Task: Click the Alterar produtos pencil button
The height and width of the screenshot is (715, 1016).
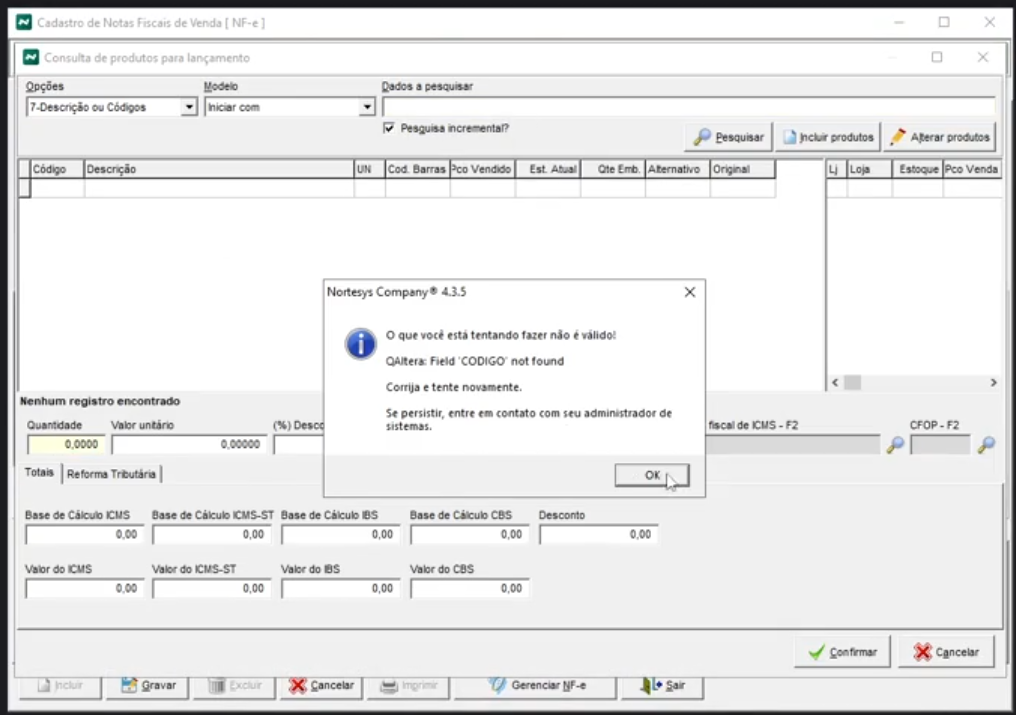Action: pyautogui.click(x=939, y=137)
